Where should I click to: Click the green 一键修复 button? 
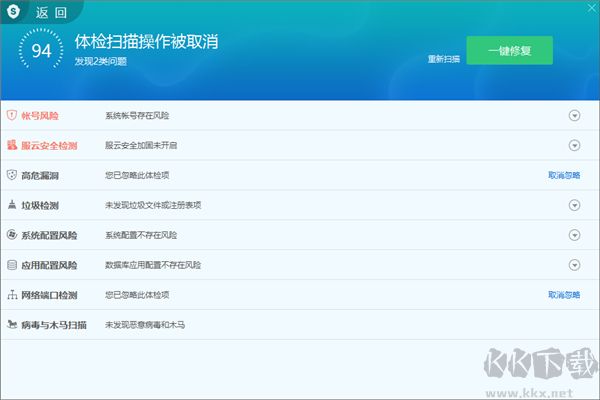[x=509, y=51]
